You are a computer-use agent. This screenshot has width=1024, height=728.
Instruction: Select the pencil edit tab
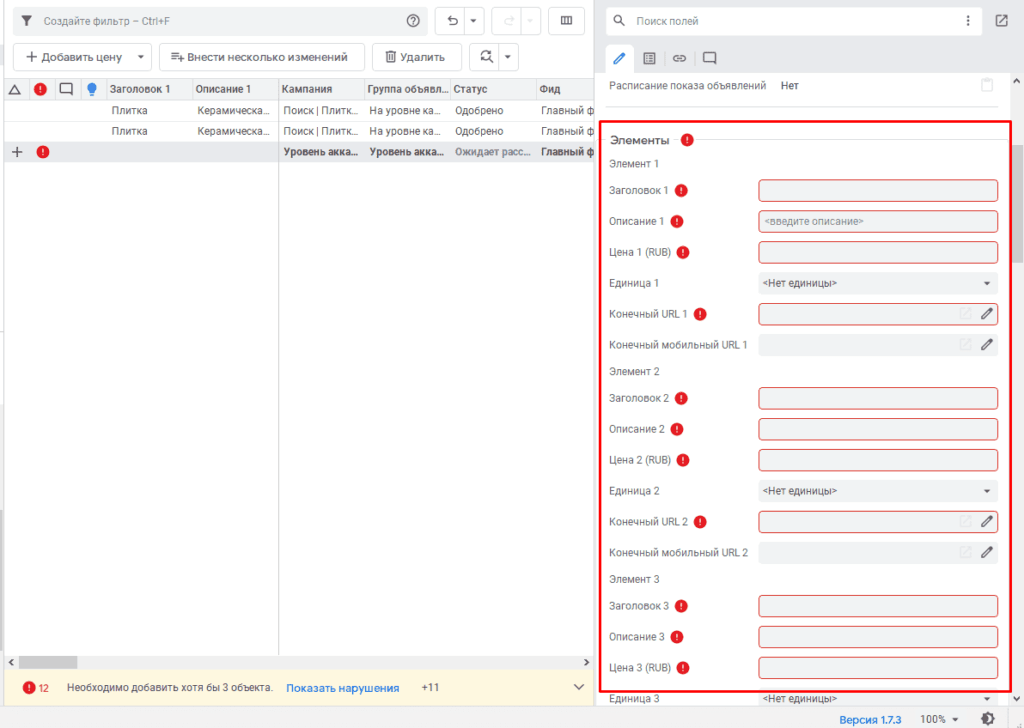pos(619,58)
